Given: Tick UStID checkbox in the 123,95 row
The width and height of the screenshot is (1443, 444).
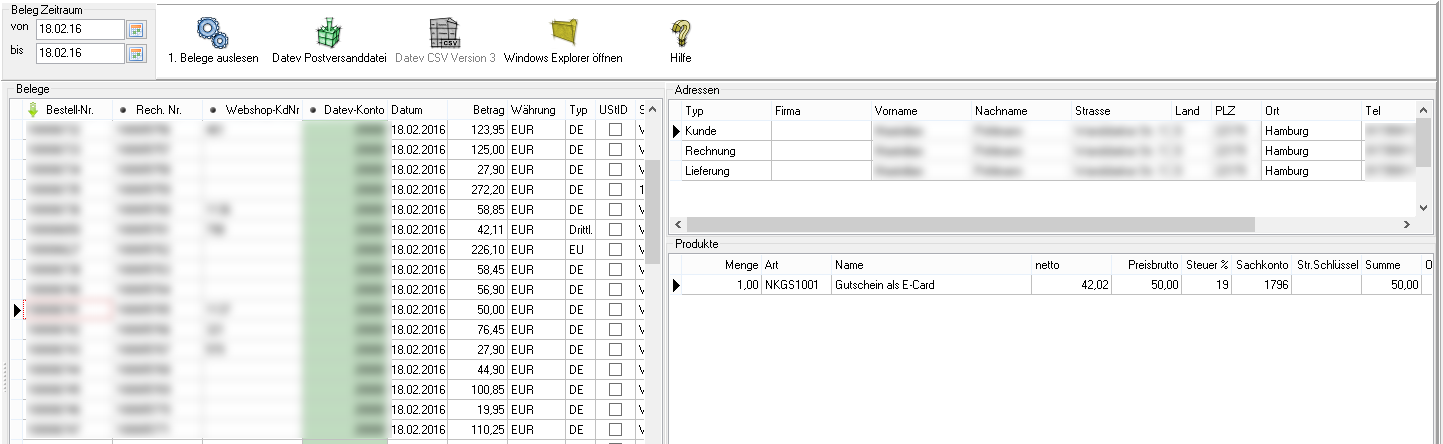Looking at the screenshot, I should (x=615, y=130).
